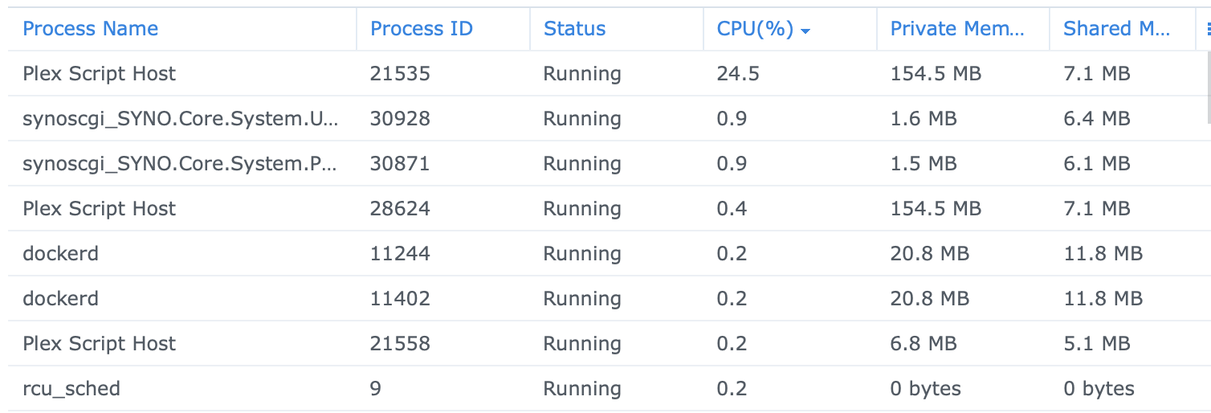Select Plex Script Host process 21535

pyautogui.click(x=99, y=74)
